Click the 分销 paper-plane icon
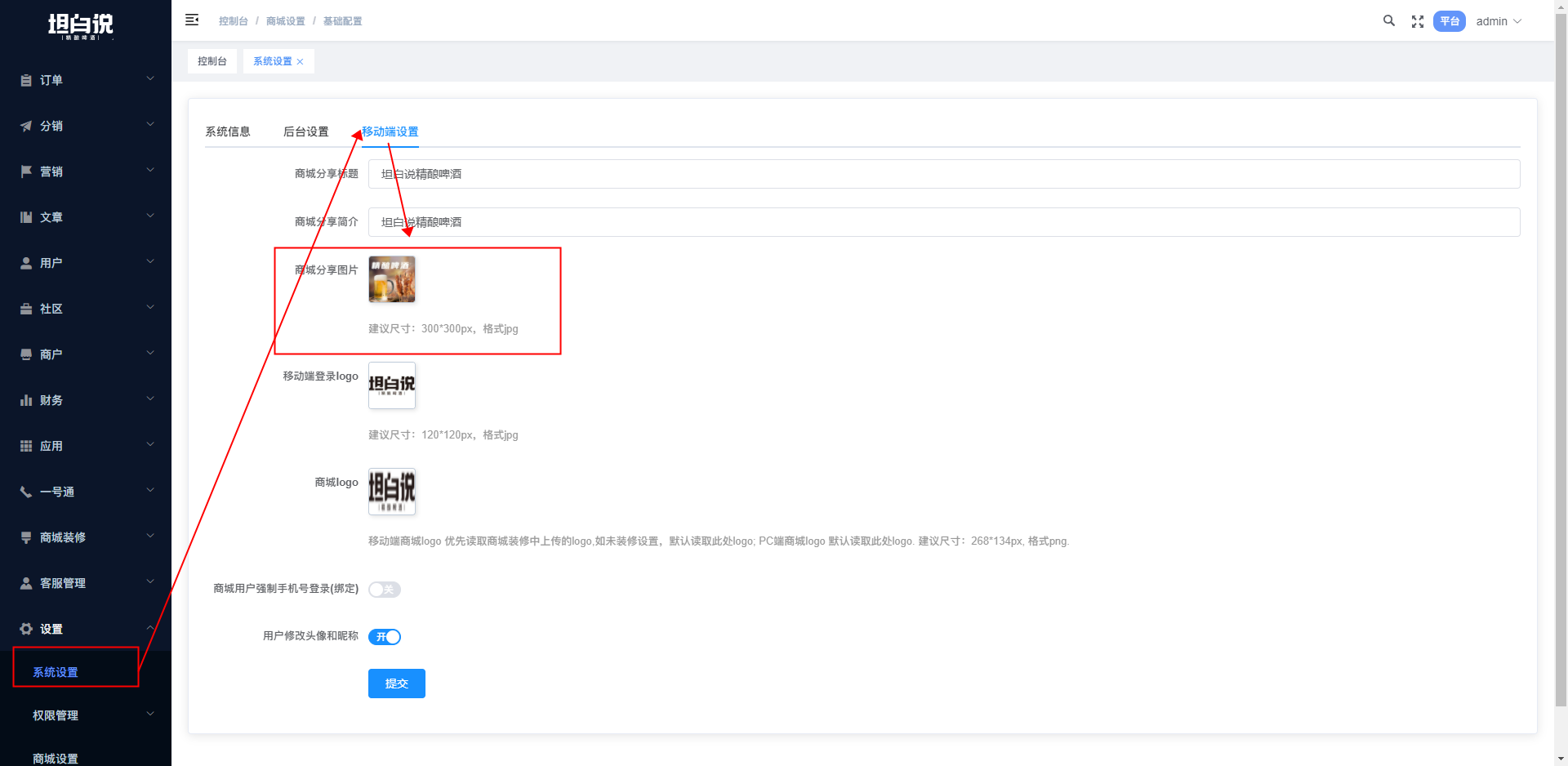The height and width of the screenshot is (766, 1568). (26, 126)
